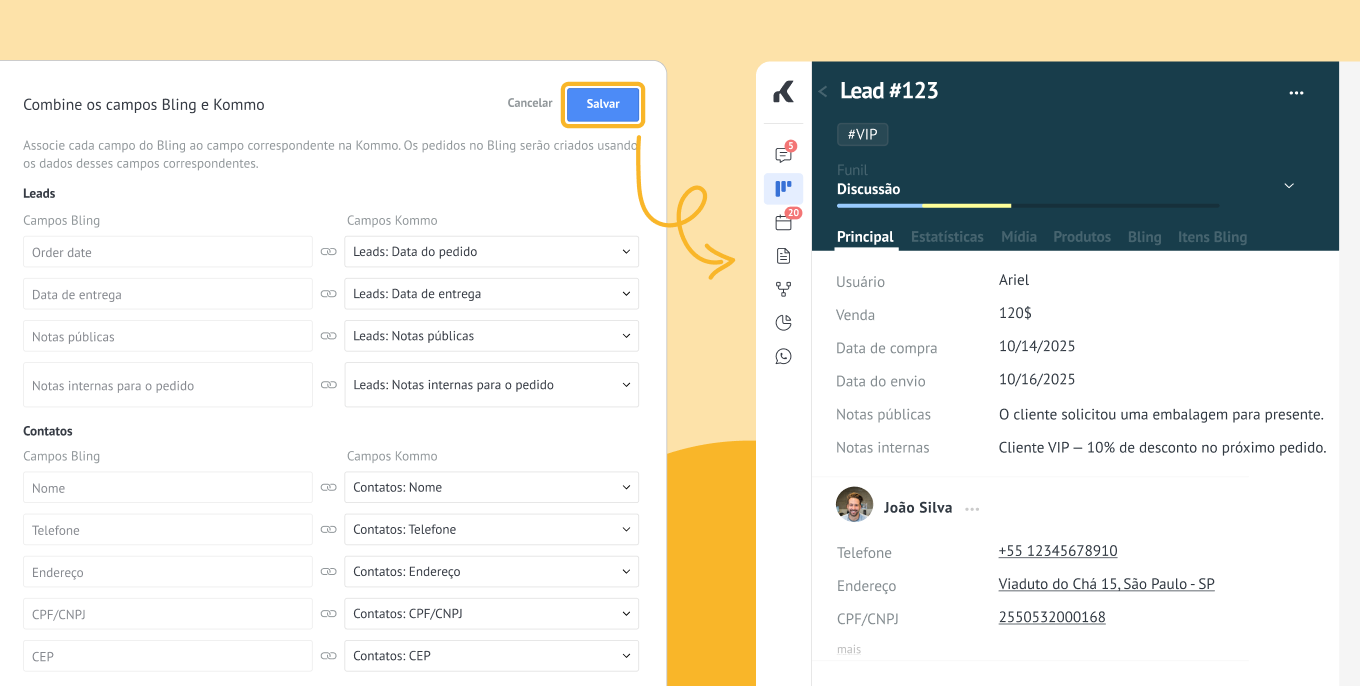The width and height of the screenshot is (1360, 686).
Task: Expand the Discussão funnel stage chevron
Action: point(1289,186)
